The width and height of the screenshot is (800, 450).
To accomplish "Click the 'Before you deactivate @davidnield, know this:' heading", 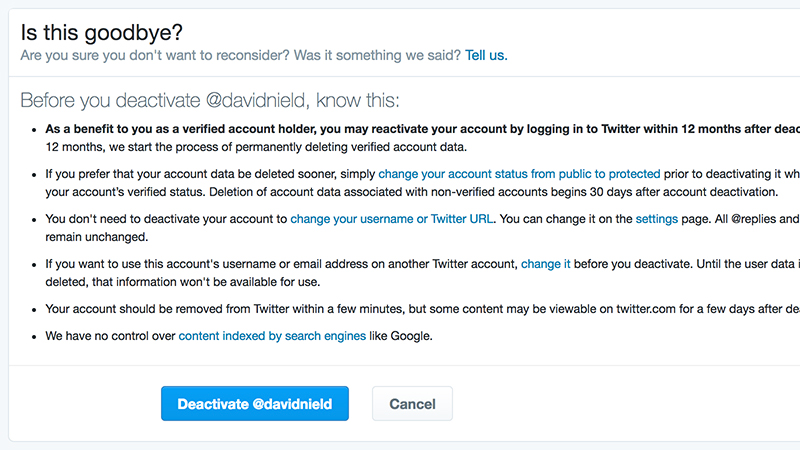I will [x=210, y=101].
